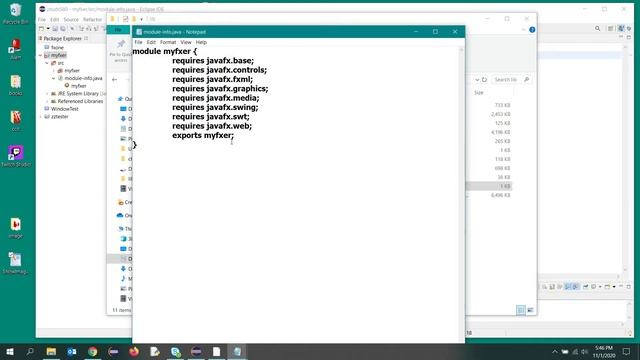Click File Explorer's help question mark icon
Screen dimensions: 640x360
532,30
